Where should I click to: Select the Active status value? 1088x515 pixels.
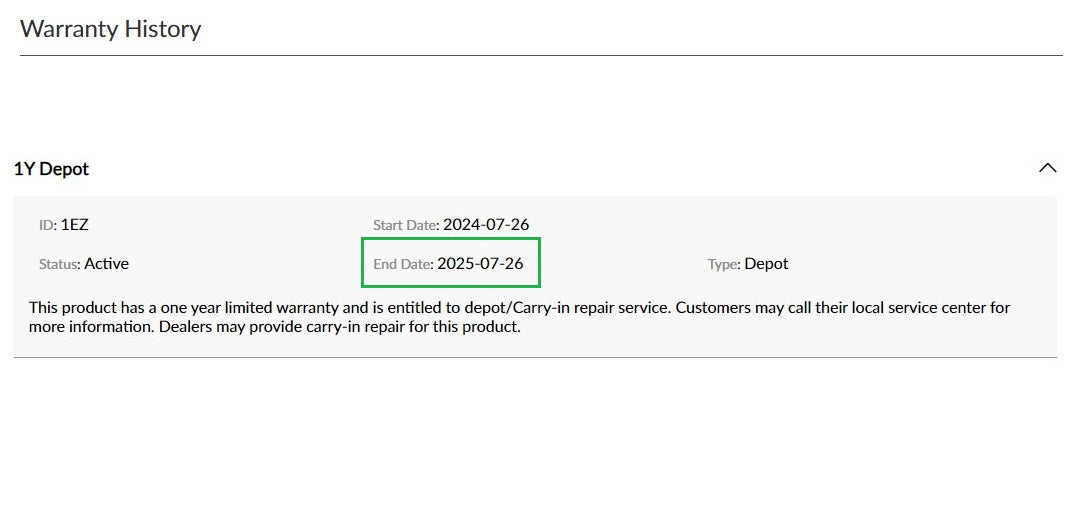106,264
